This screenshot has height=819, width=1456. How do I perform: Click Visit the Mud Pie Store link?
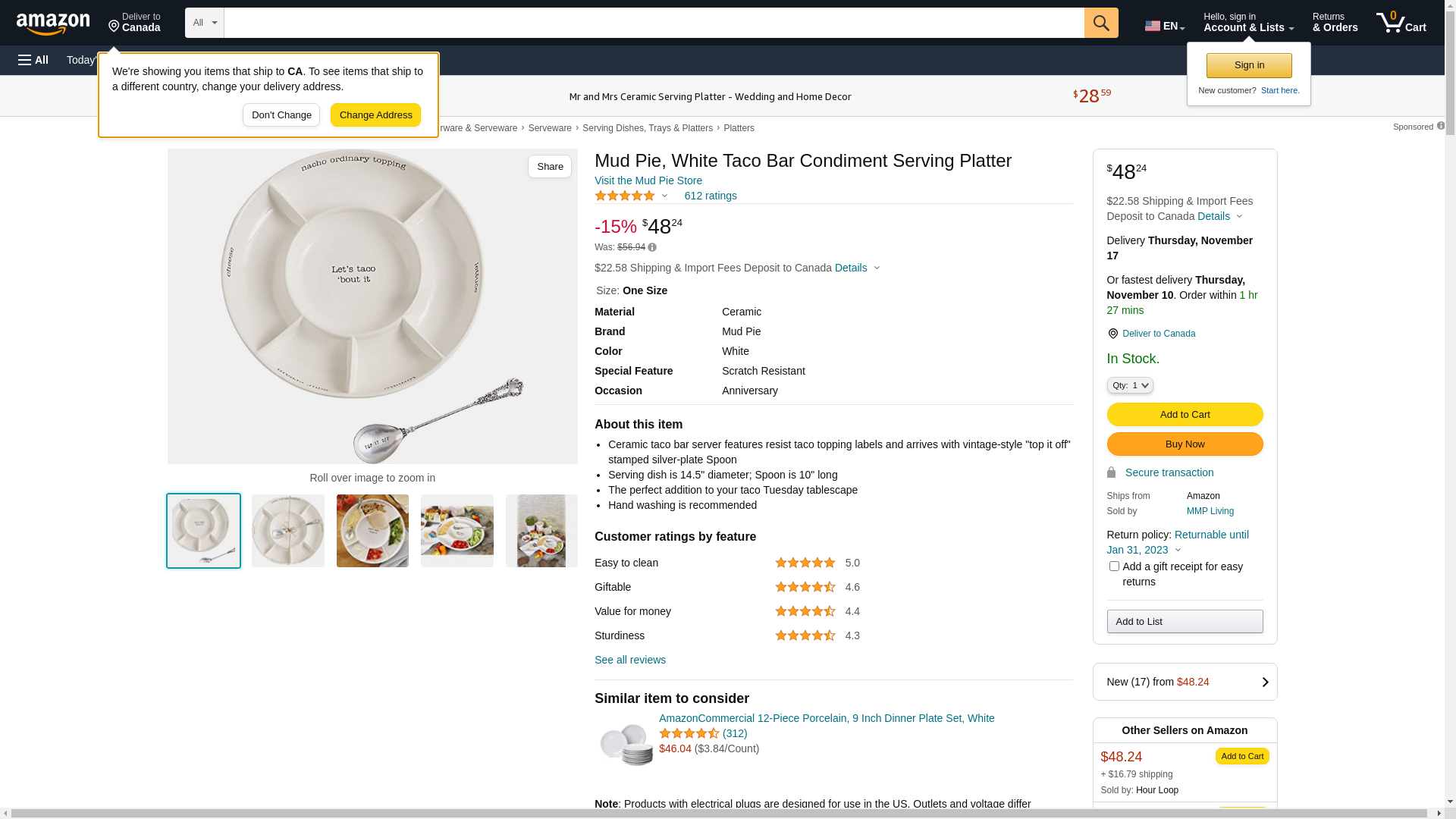[648, 180]
